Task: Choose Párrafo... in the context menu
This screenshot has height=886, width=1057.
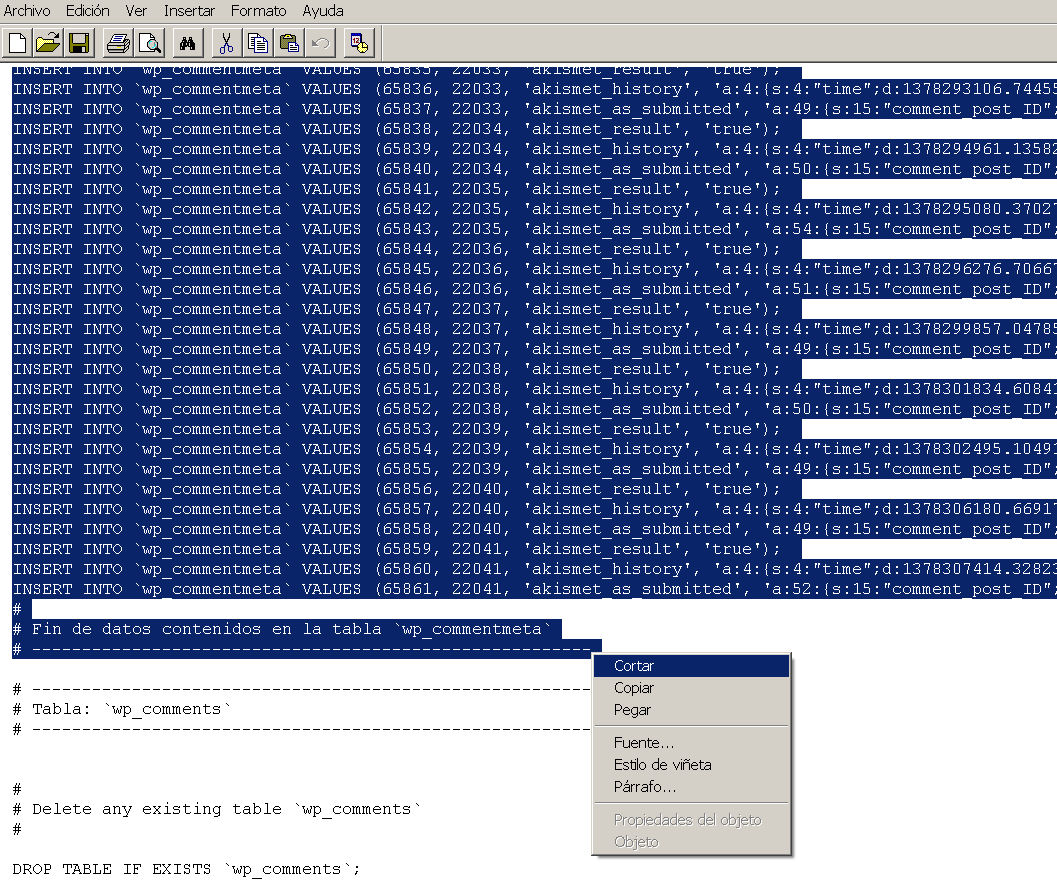Action: 645,787
